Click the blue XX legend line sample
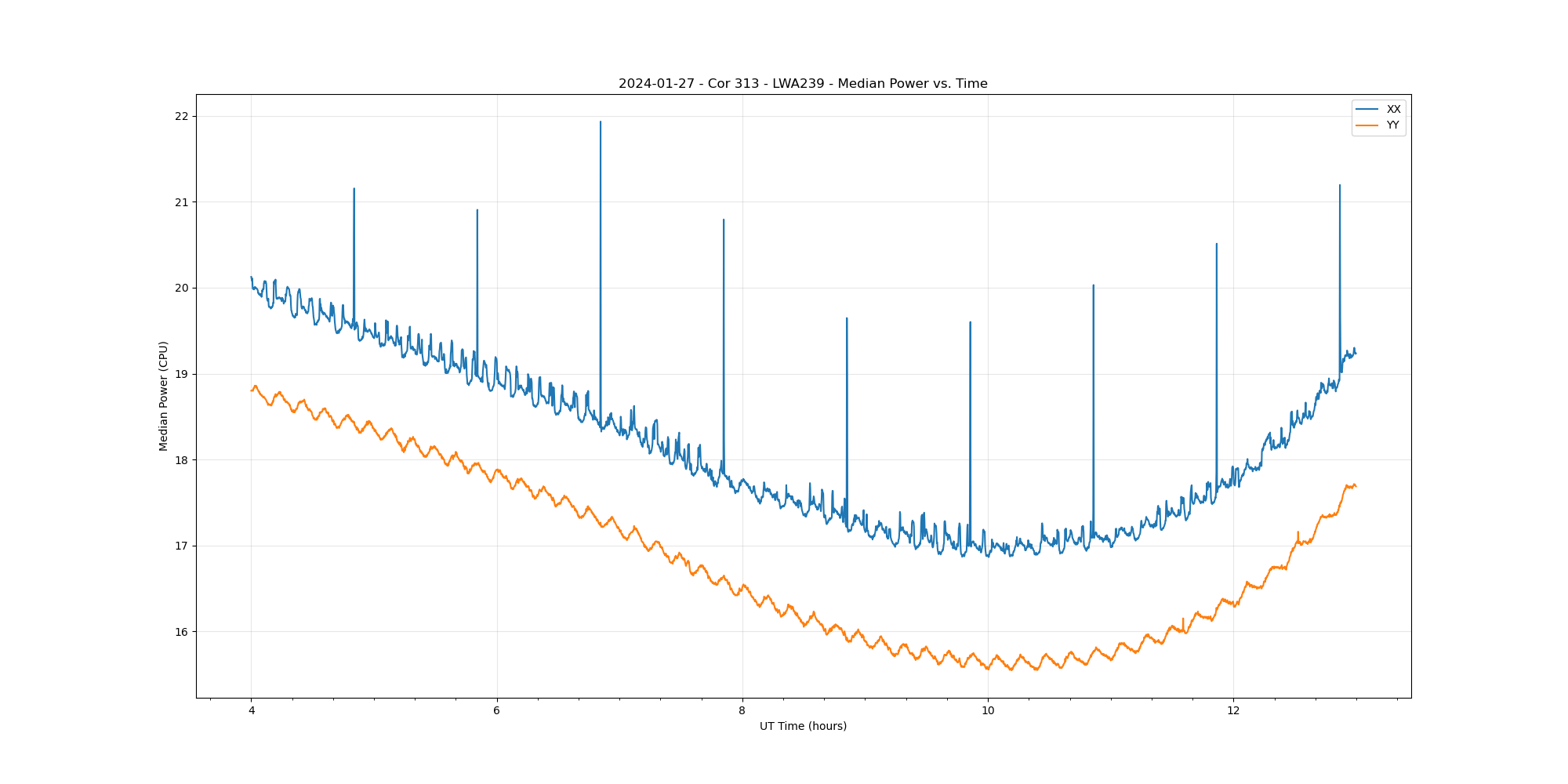The image size is (1568, 784). (1367, 110)
